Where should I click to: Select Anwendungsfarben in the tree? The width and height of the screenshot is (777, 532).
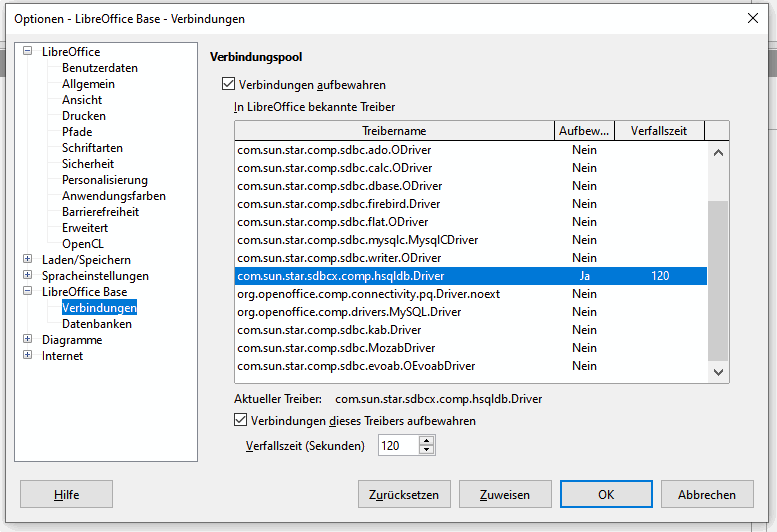[113, 196]
